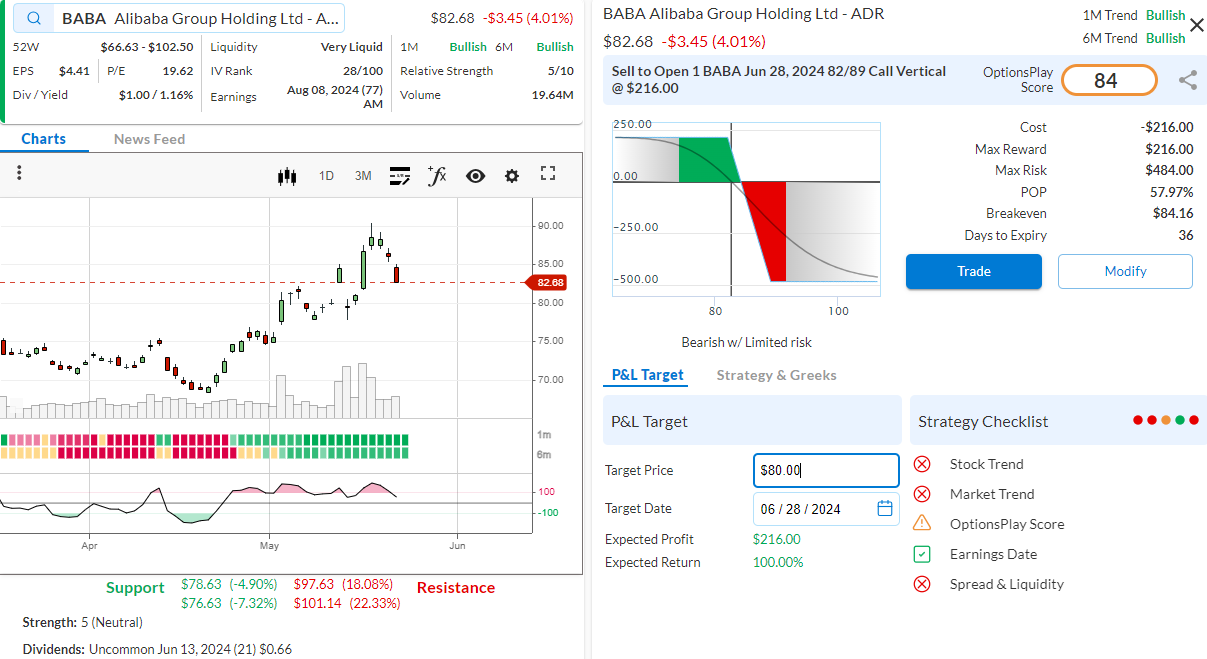Image resolution: width=1207 pixels, height=659 pixels.
Task: Click the Stock Trend red X status icon
Action: [922, 464]
